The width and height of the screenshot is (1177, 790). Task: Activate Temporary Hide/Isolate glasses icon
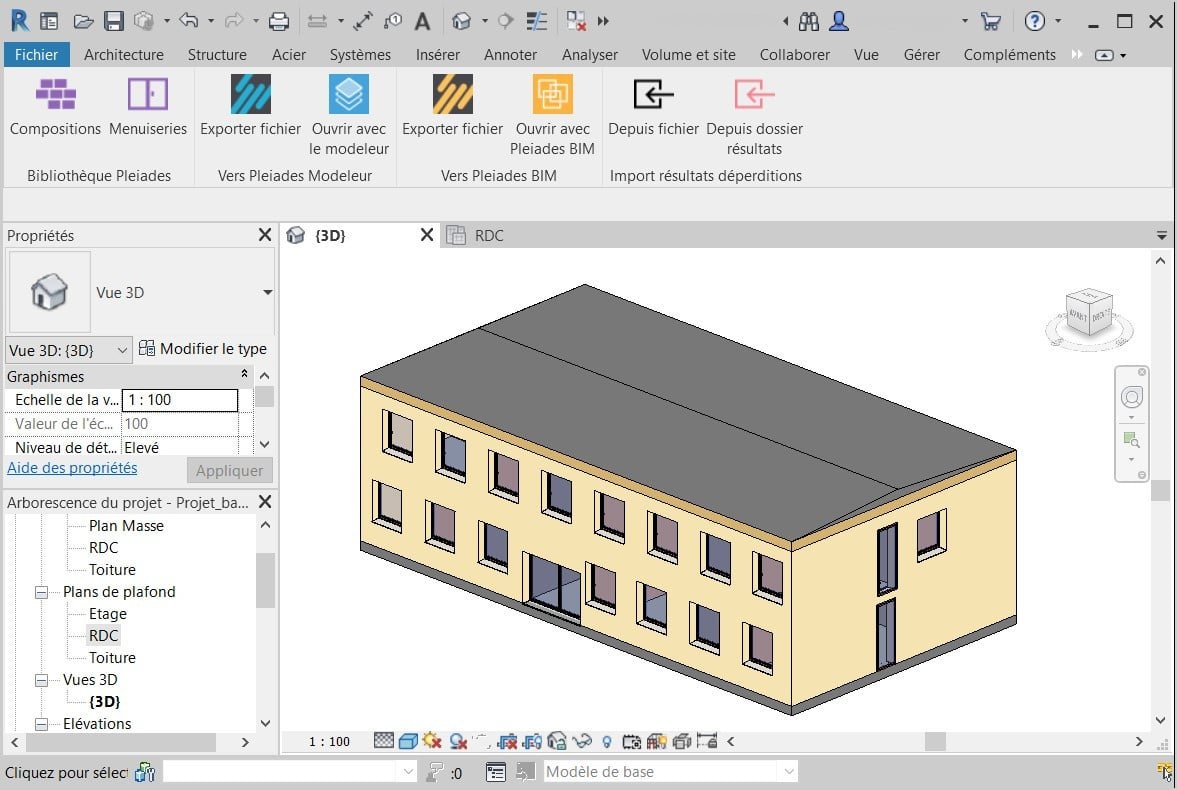[584, 741]
